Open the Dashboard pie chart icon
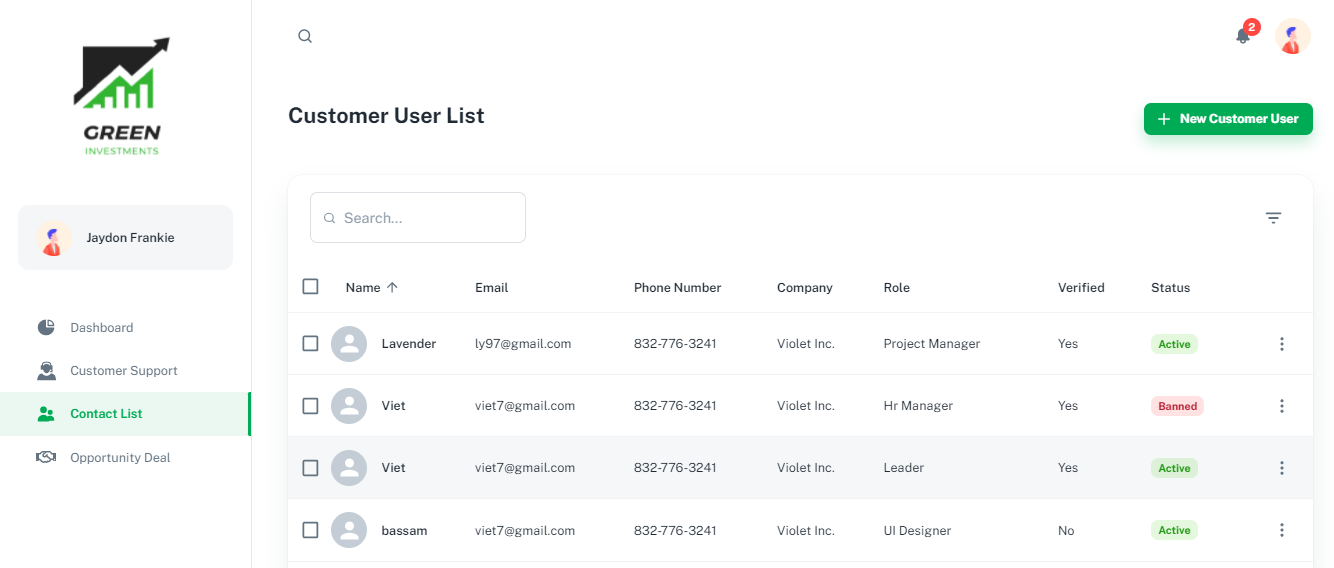 46,328
